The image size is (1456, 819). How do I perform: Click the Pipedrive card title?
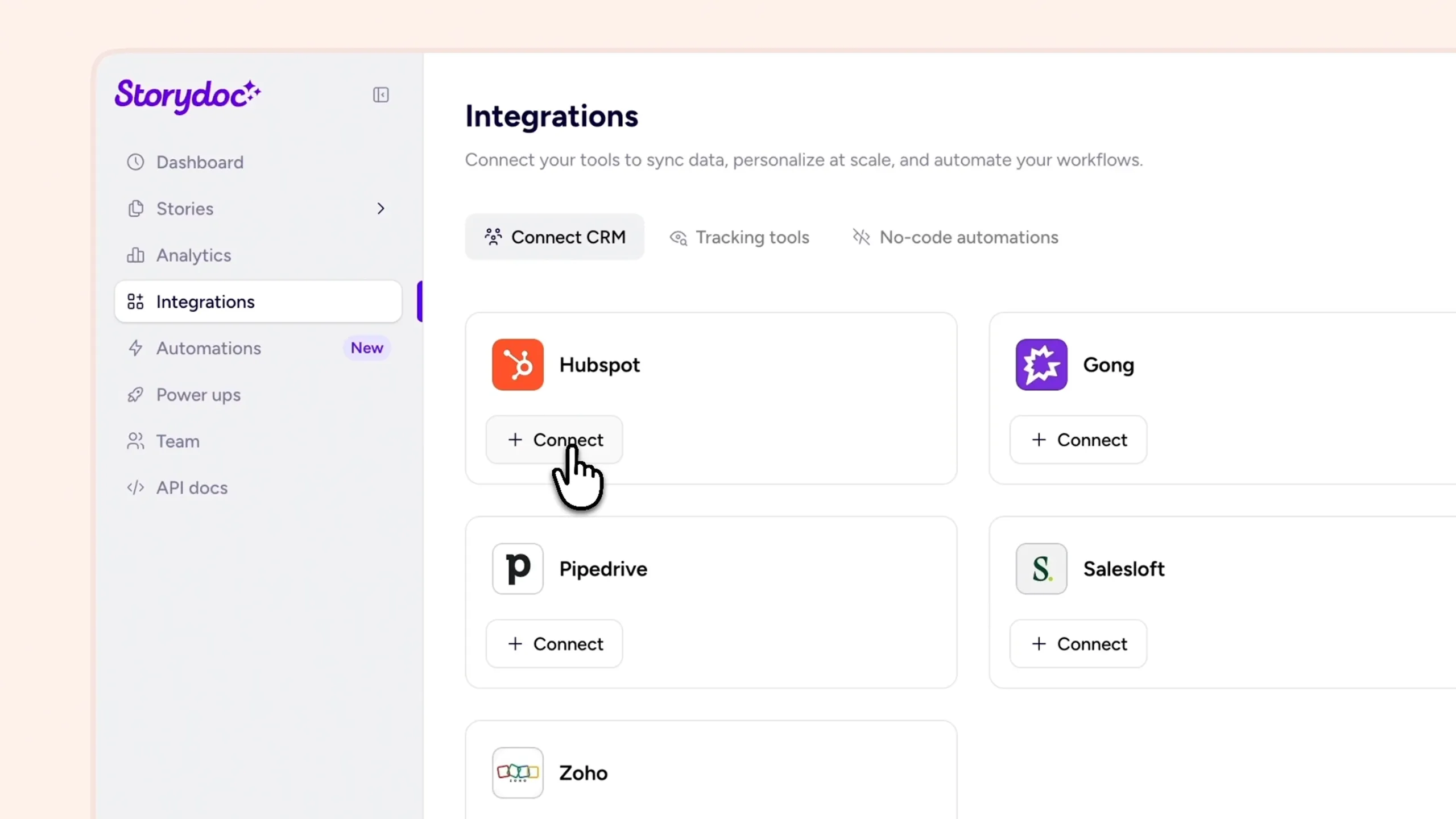click(603, 569)
